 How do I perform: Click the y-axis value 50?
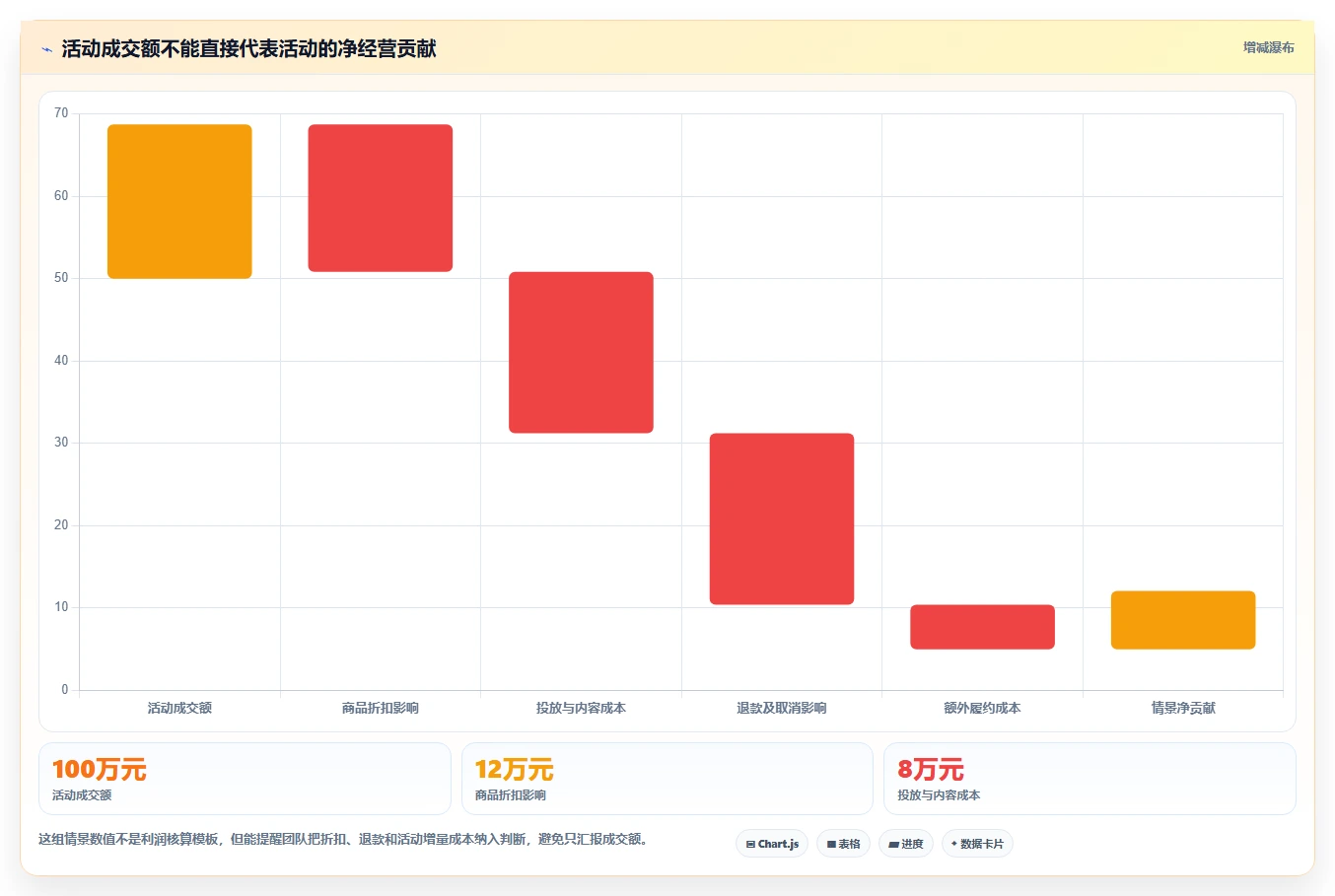(61, 278)
